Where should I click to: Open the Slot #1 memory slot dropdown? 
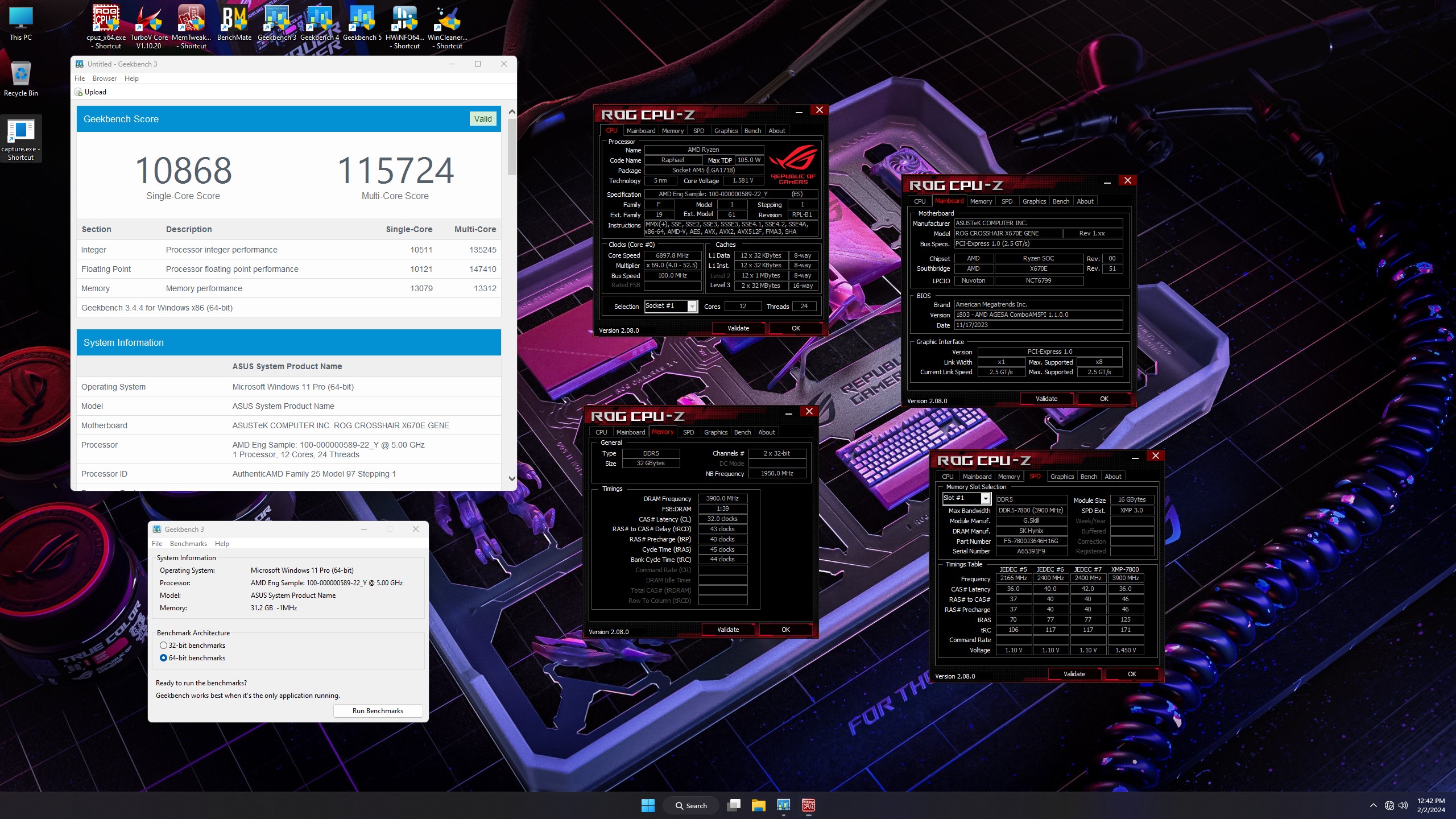point(967,498)
